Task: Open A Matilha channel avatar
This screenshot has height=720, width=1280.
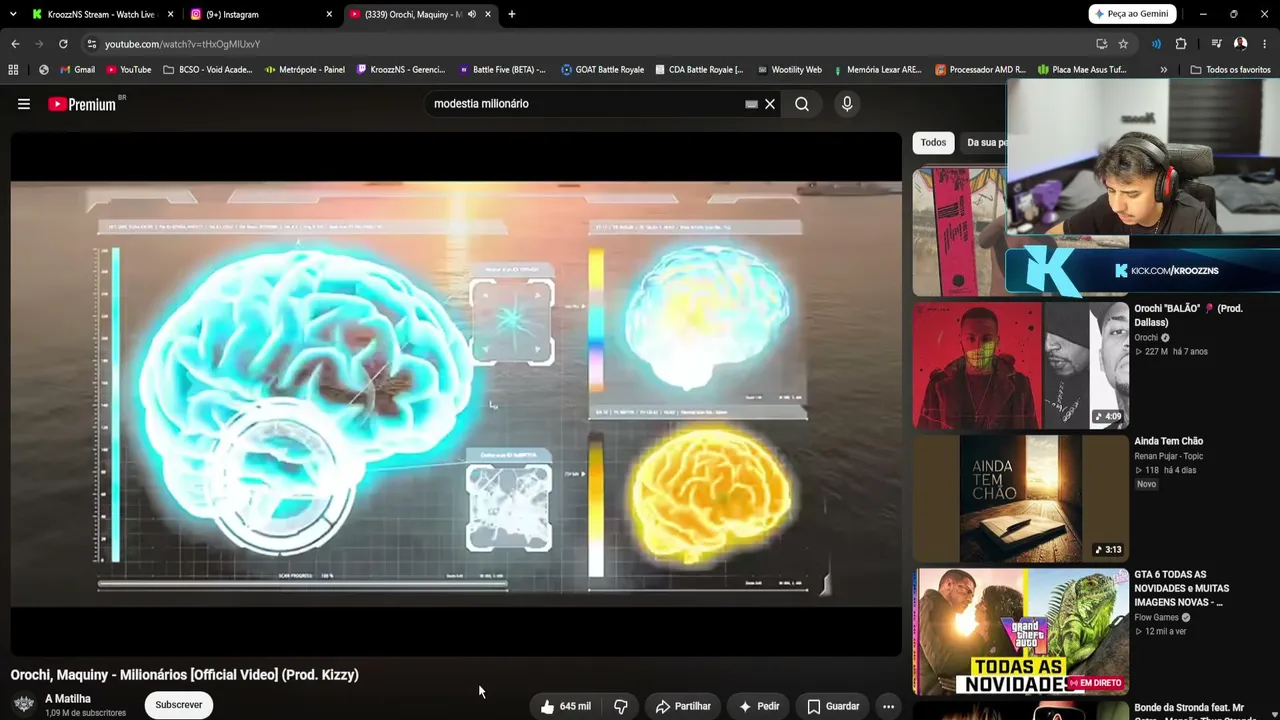Action: click(x=24, y=705)
